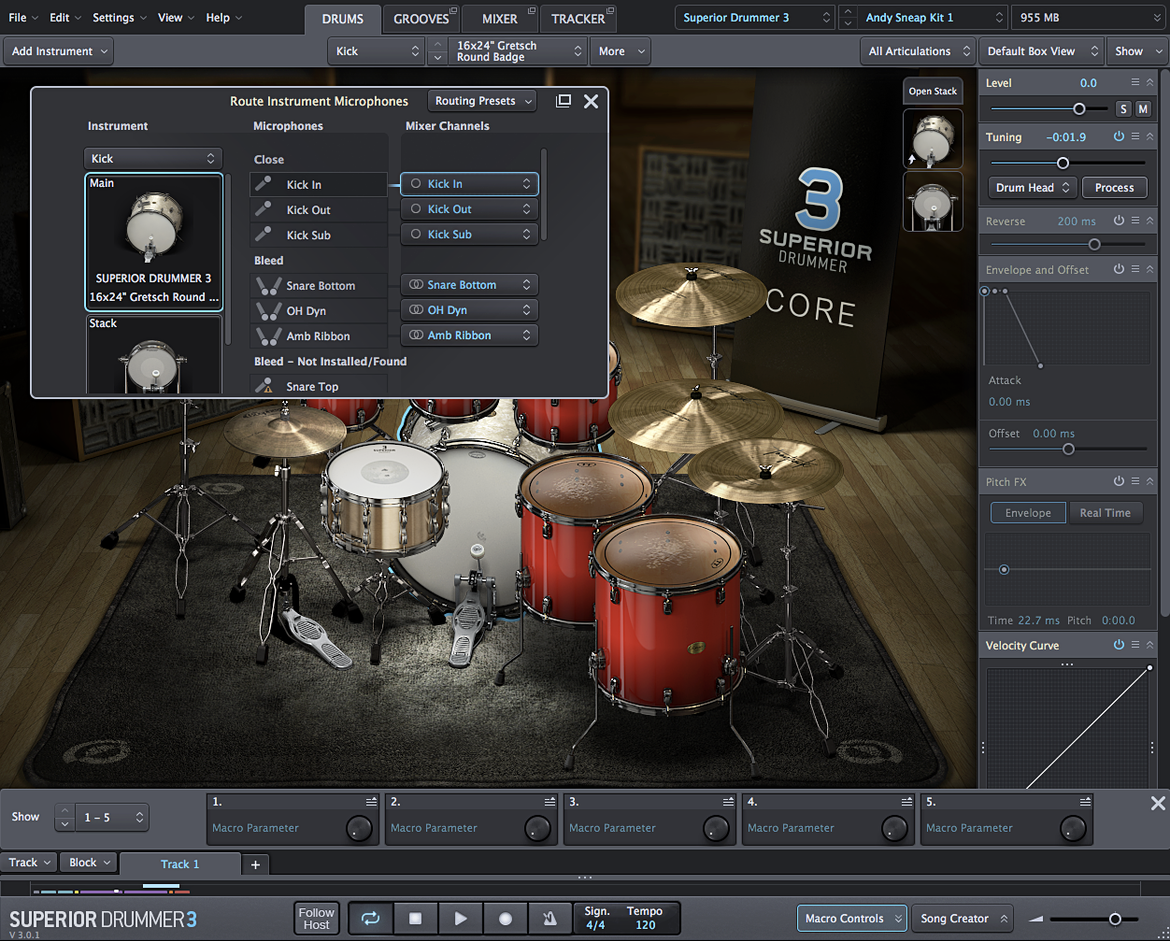Click the Kick In microphone icon
The height and width of the screenshot is (941, 1170).
click(x=263, y=184)
